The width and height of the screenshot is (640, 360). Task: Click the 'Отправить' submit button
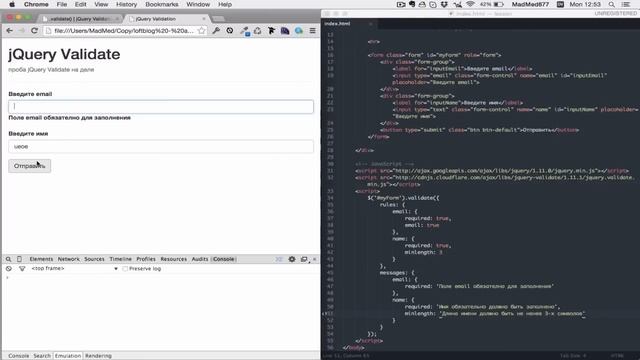29,166
